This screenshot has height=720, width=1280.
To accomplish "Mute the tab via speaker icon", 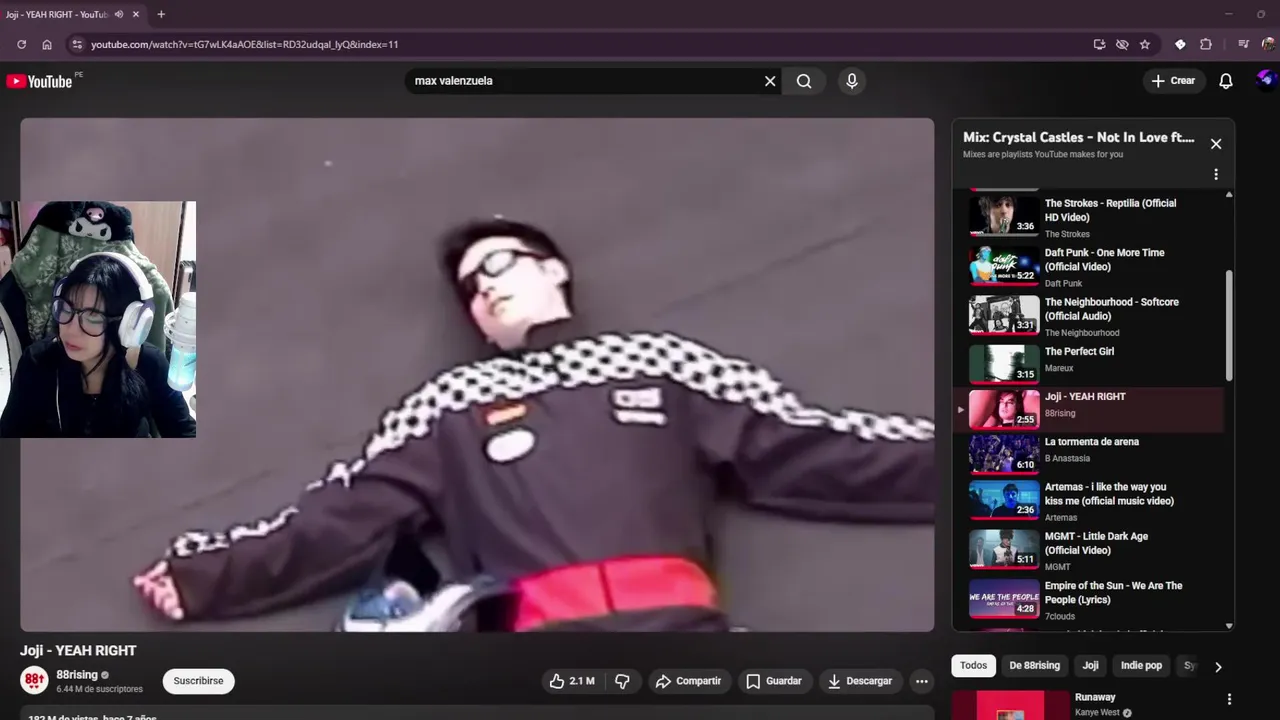I will [119, 14].
